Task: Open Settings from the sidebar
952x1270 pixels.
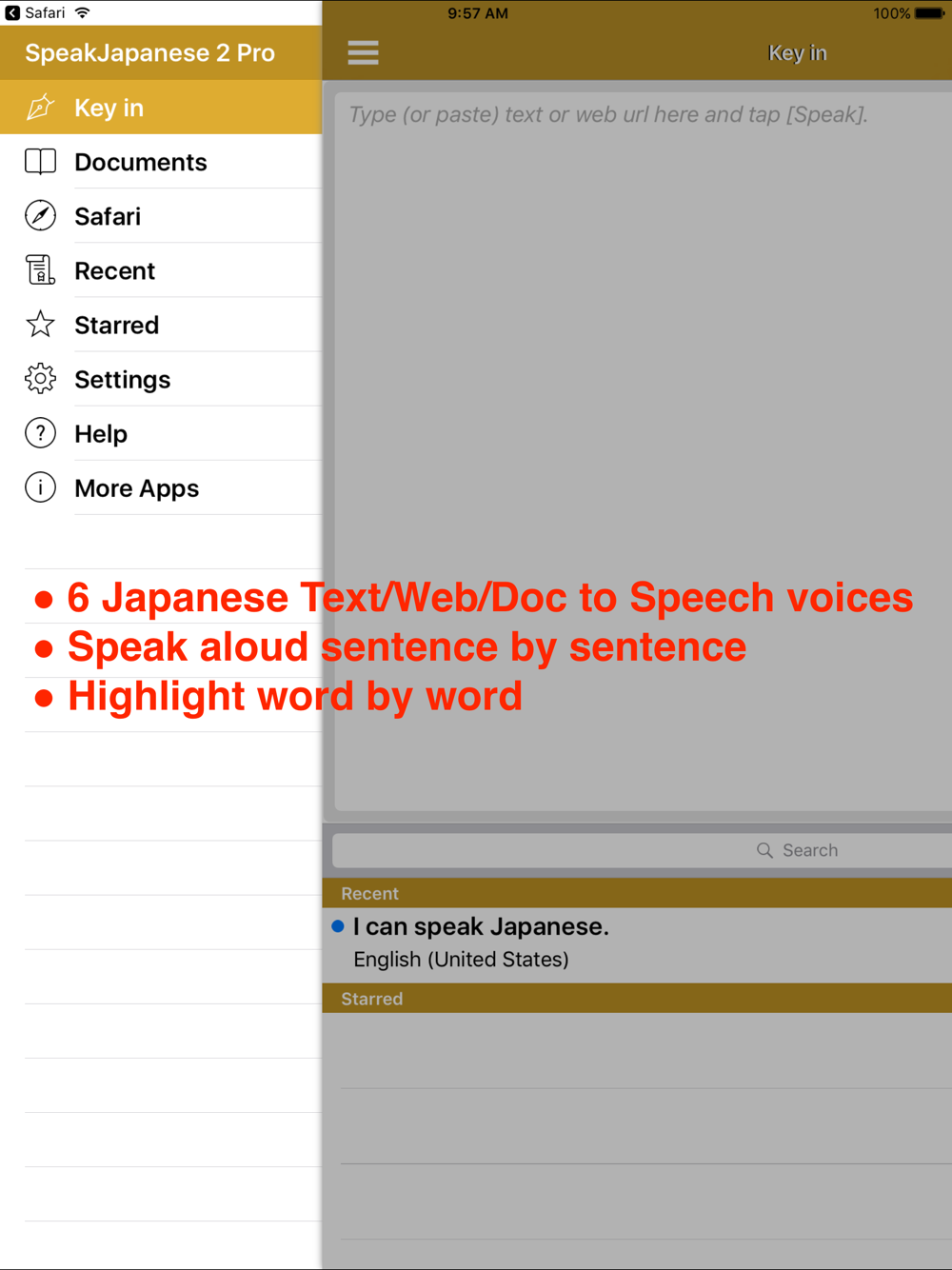Action: 161,379
